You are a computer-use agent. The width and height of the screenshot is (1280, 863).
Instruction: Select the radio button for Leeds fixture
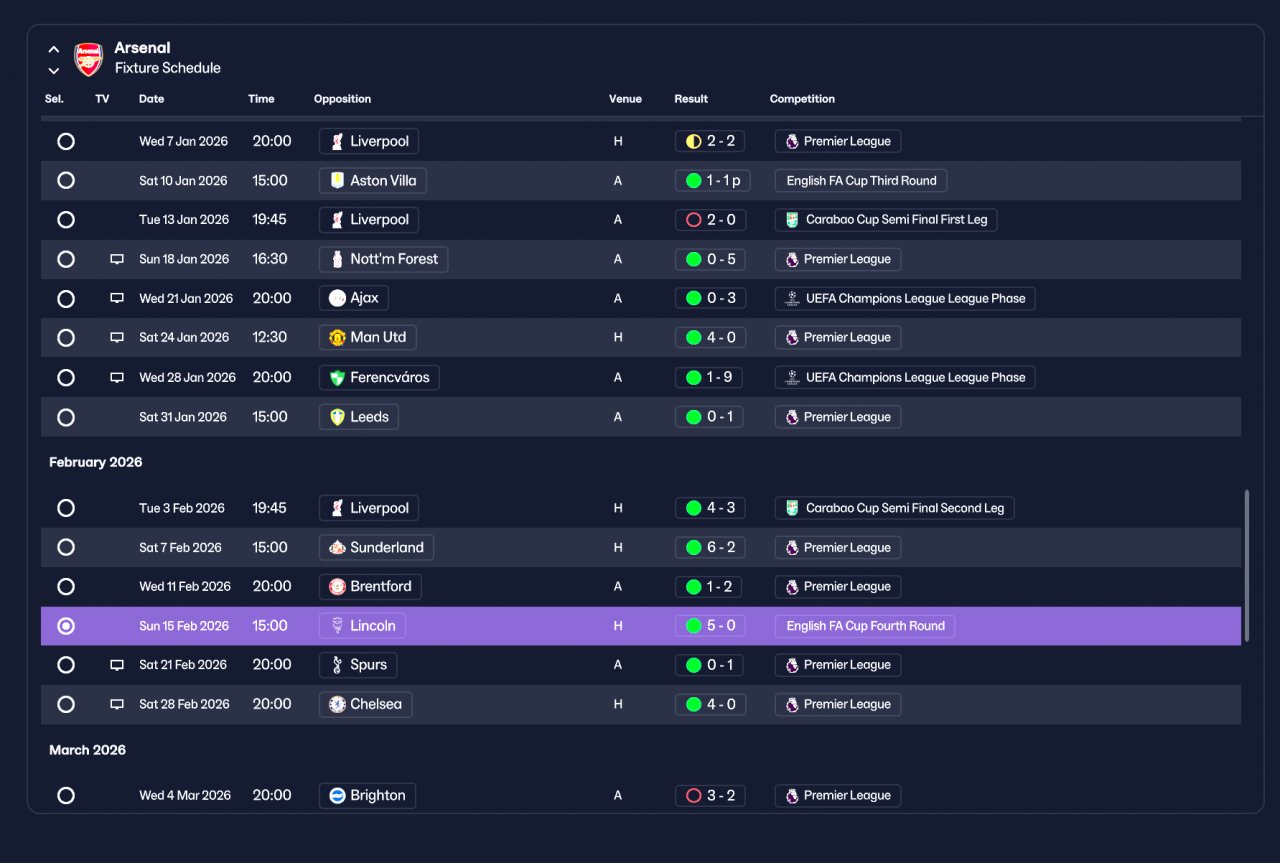66,417
